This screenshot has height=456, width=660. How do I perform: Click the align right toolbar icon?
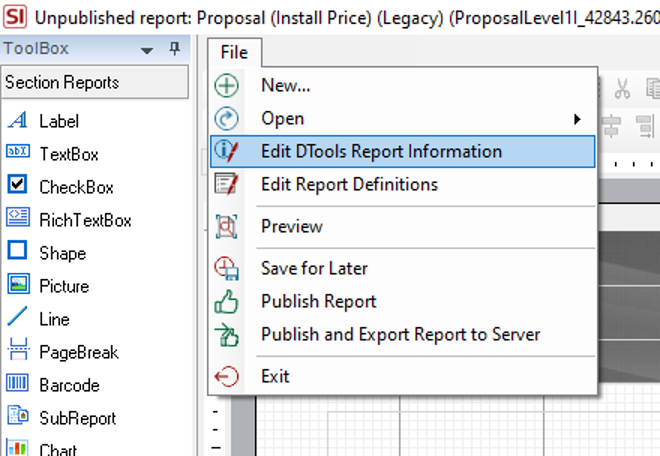coord(645,125)
